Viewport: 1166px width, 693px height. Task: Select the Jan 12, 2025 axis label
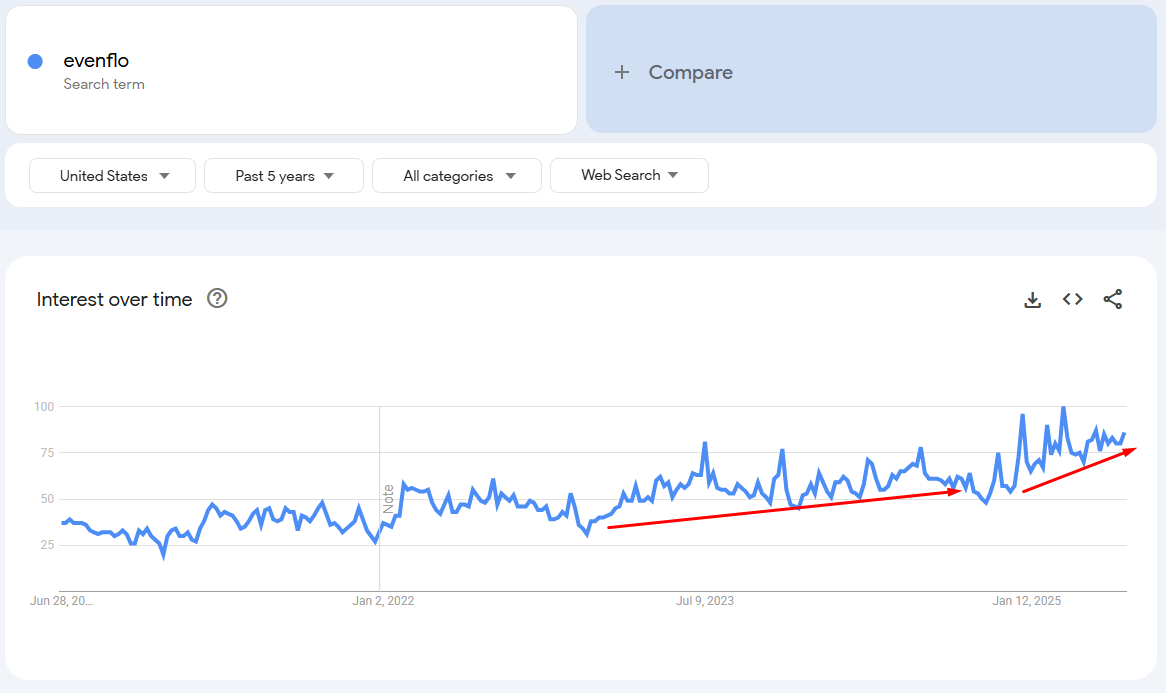pyautogui.click(x=1026, y=601)
